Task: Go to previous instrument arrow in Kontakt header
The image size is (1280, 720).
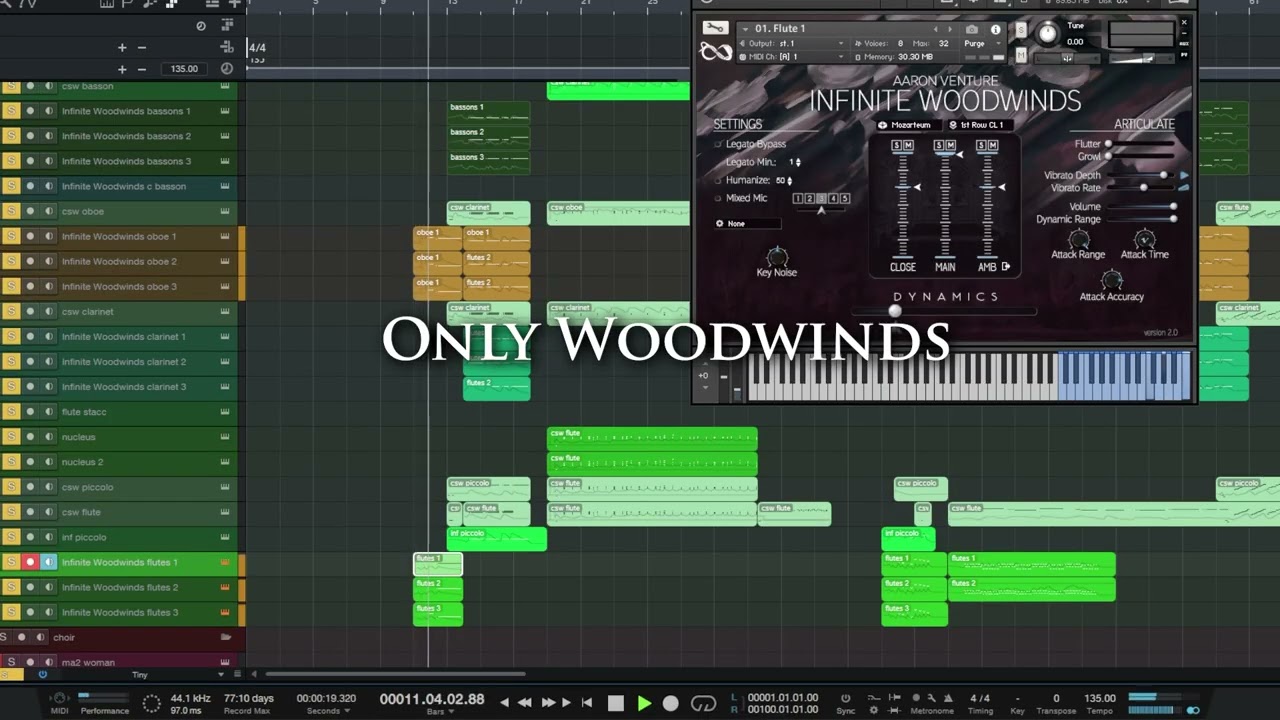Action: click(936, 29)
